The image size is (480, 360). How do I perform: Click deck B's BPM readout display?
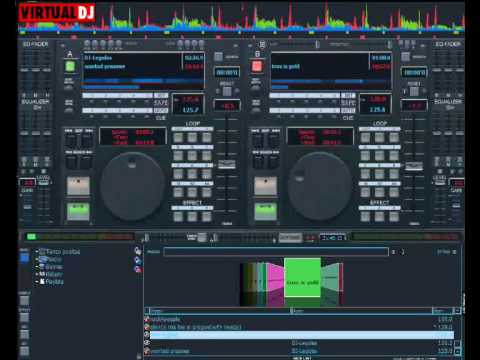(x=375, y=104)
